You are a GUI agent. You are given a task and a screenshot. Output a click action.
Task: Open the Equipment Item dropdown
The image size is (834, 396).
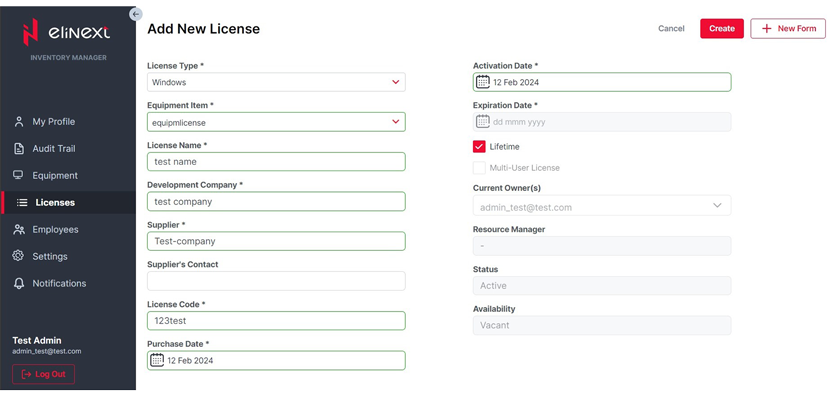(x=276, y=122)
